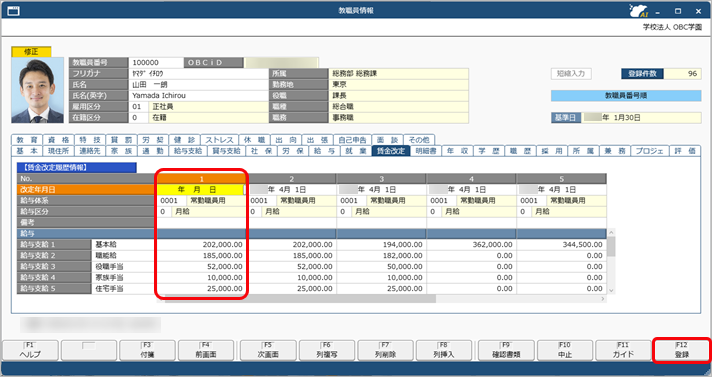Viewport: 712px width, 377px height.
Task: Open F9 確認書類 button
Action: tap(506, 350)
